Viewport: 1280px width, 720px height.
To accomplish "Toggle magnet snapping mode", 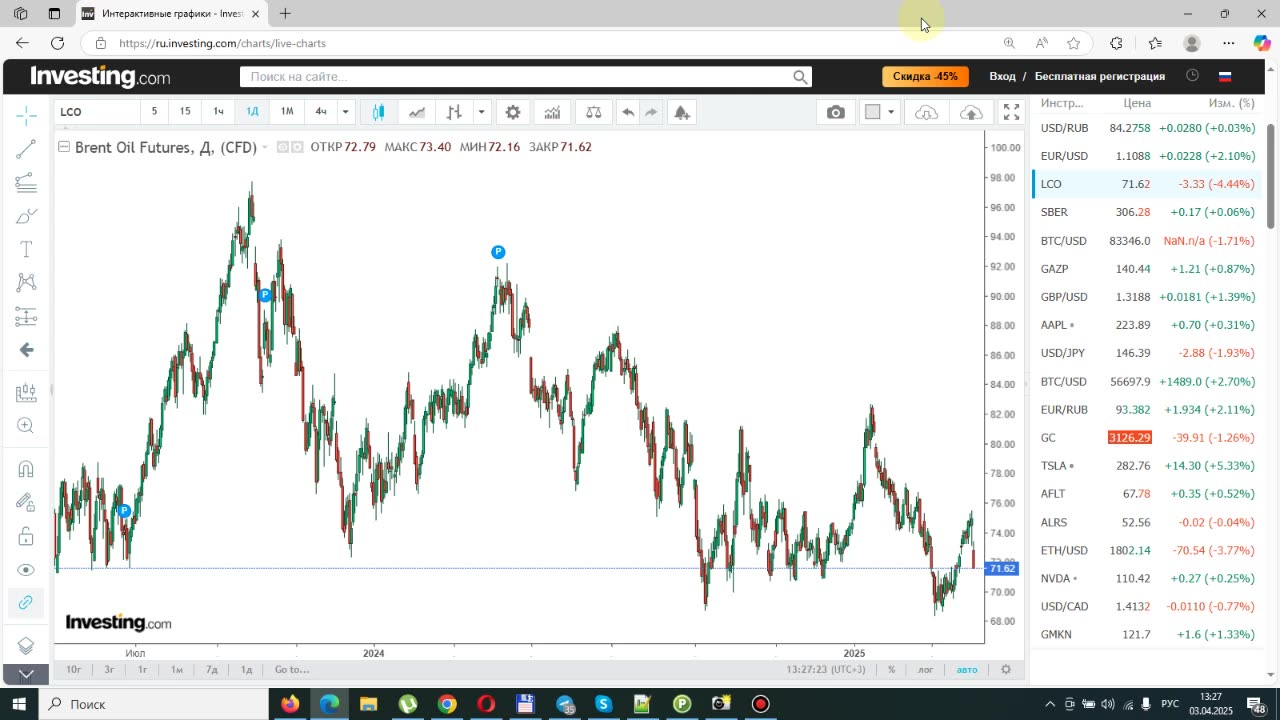I will [x=26, y=469].
